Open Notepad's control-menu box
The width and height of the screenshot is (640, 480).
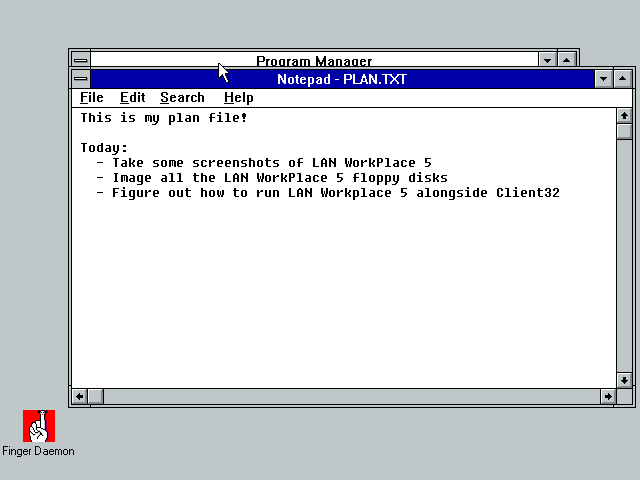[x=81, y=79]
